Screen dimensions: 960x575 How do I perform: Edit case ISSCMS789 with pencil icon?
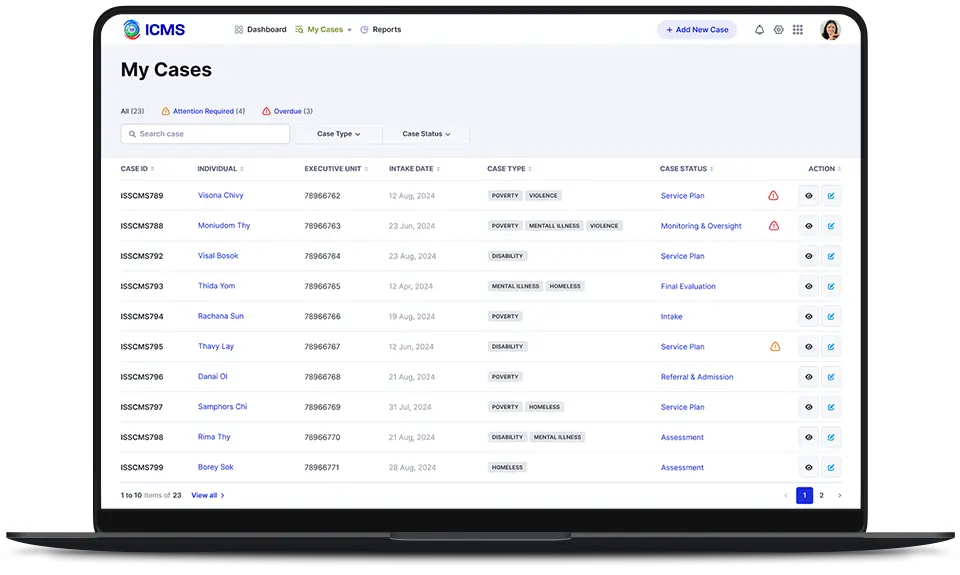[x=831, y=196]
